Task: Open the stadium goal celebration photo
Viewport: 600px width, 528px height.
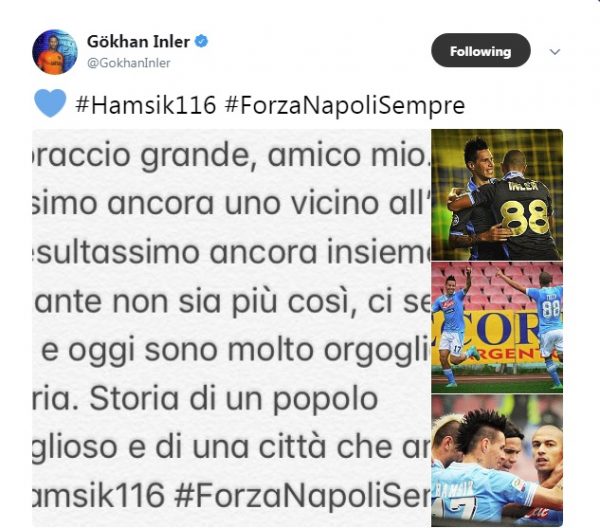Action: pyautogui.click(x=497, y=328)
